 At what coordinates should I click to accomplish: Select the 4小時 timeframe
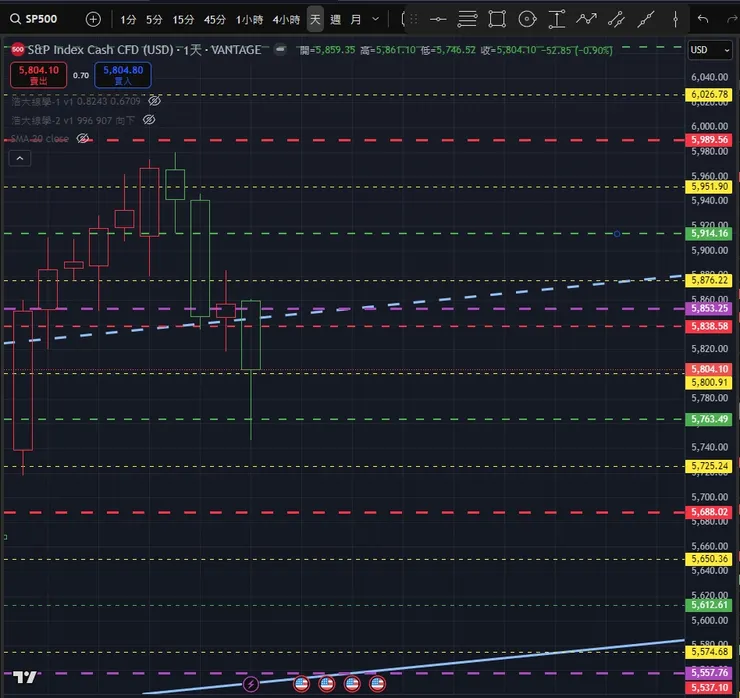pos(286,20)
